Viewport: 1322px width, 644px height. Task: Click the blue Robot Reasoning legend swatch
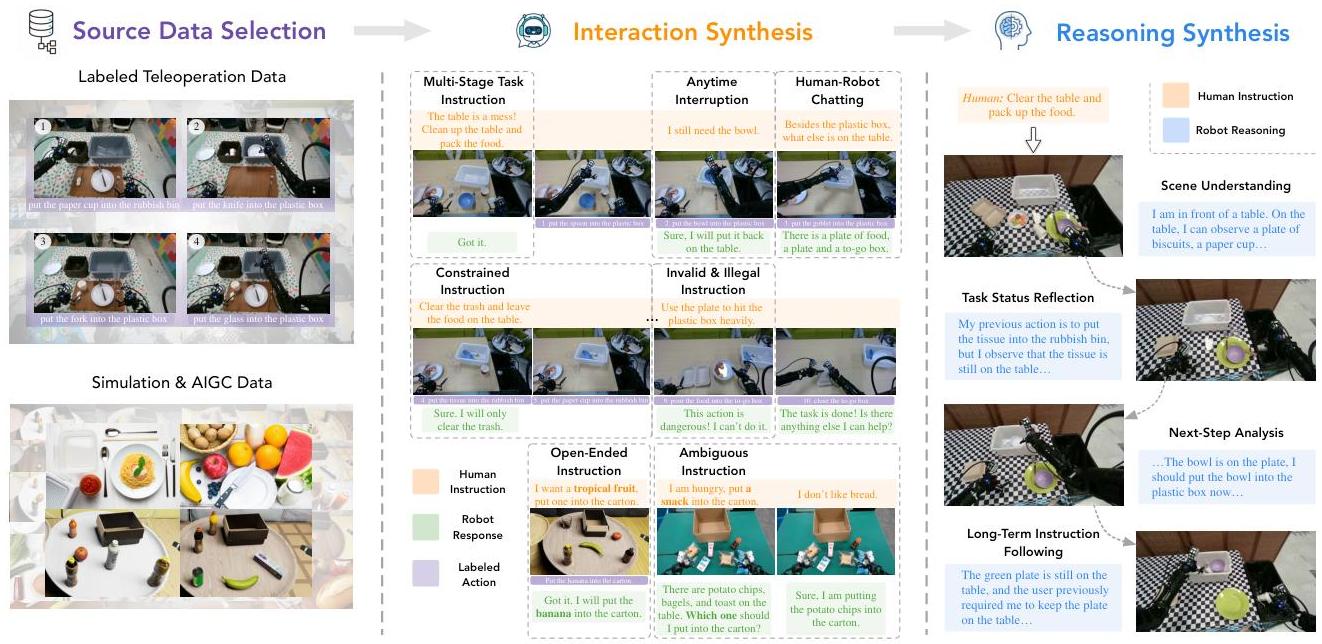[1175, 130]
